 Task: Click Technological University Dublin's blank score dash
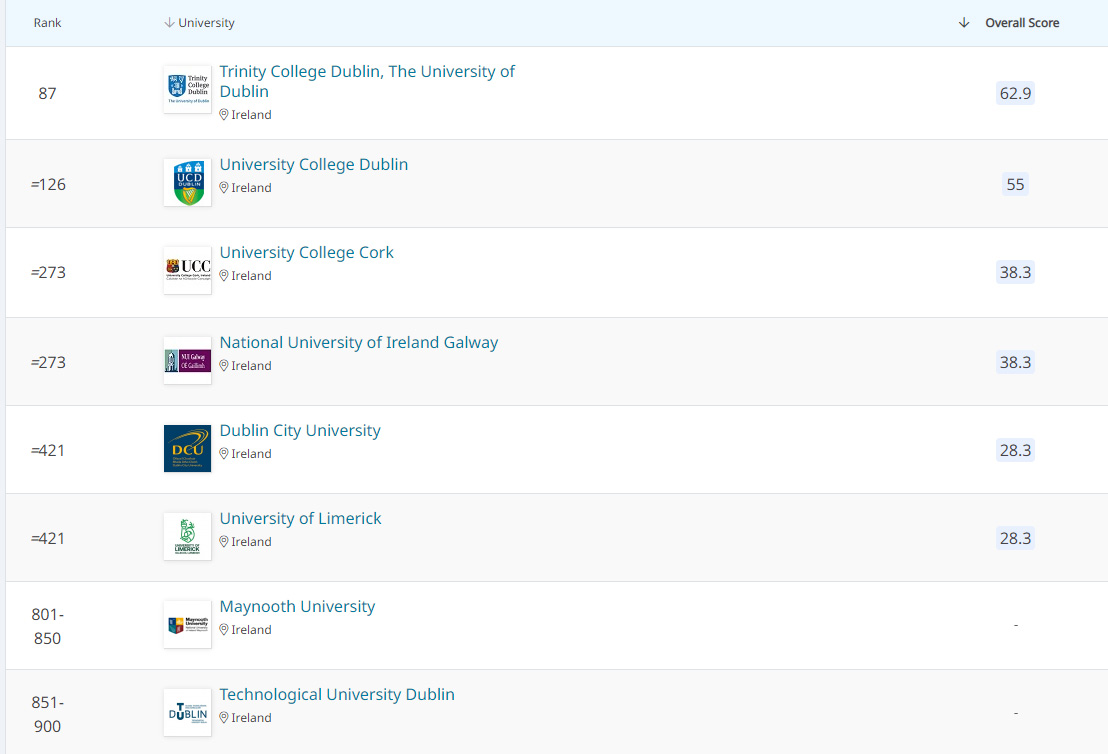pos(1016,713)
